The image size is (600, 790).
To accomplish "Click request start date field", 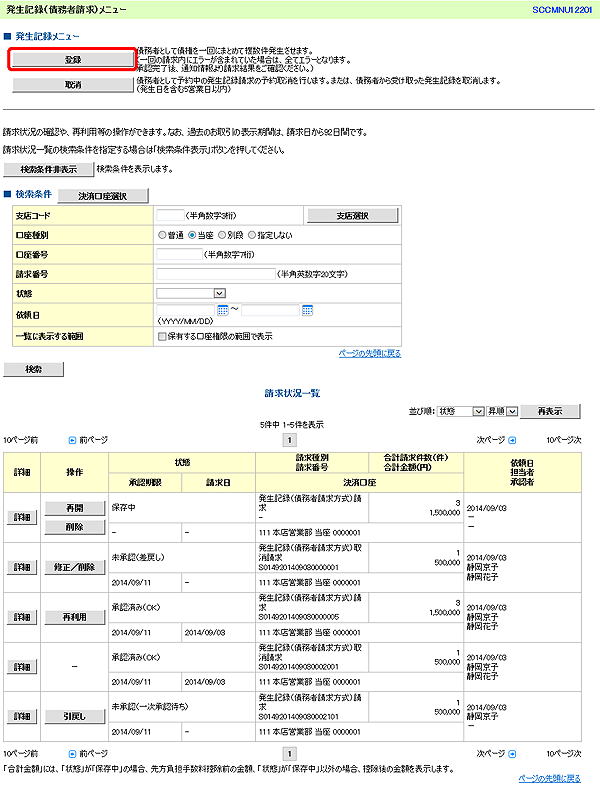I will pos(186,310).
